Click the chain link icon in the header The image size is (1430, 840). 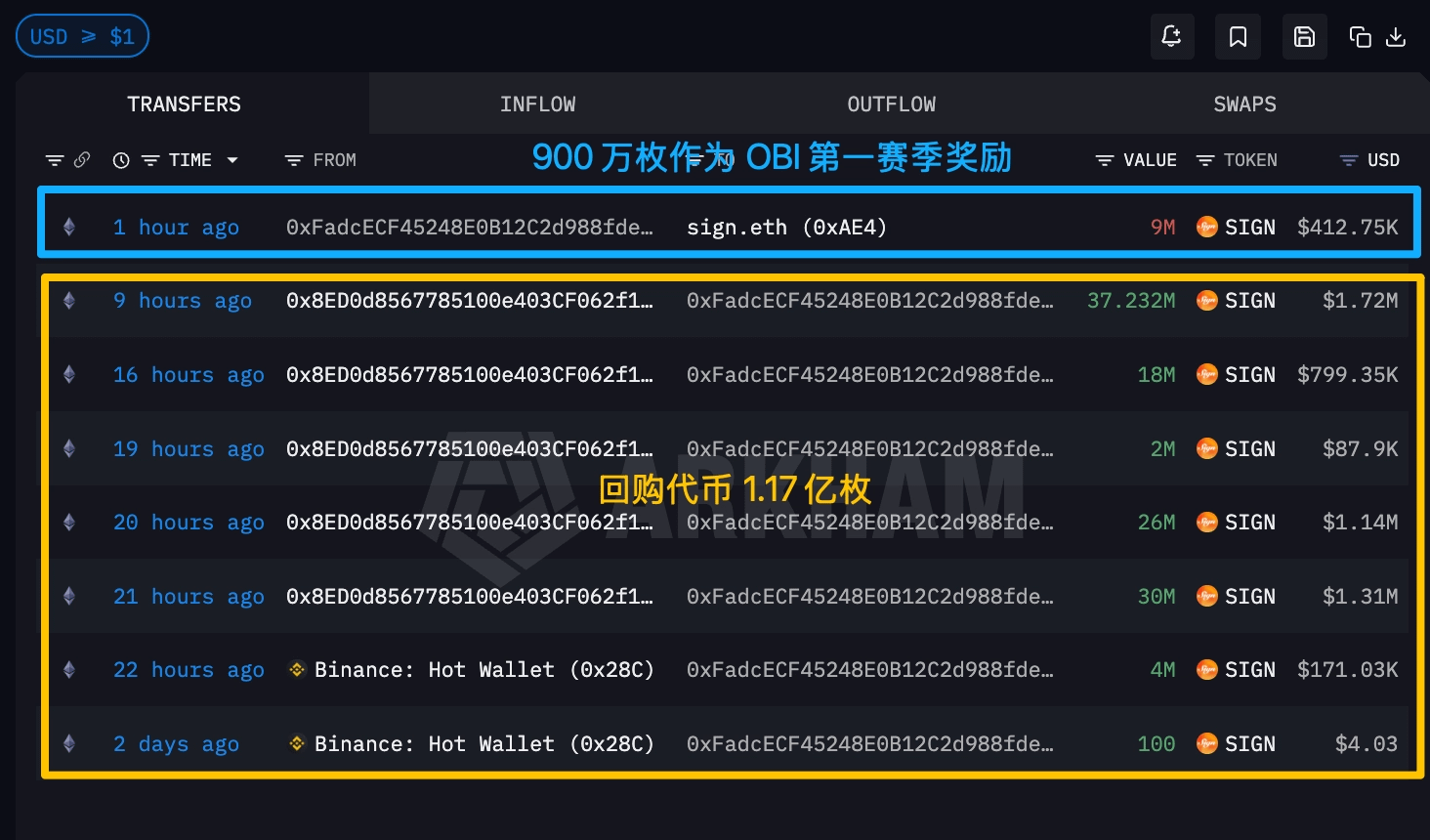(82, 159)
